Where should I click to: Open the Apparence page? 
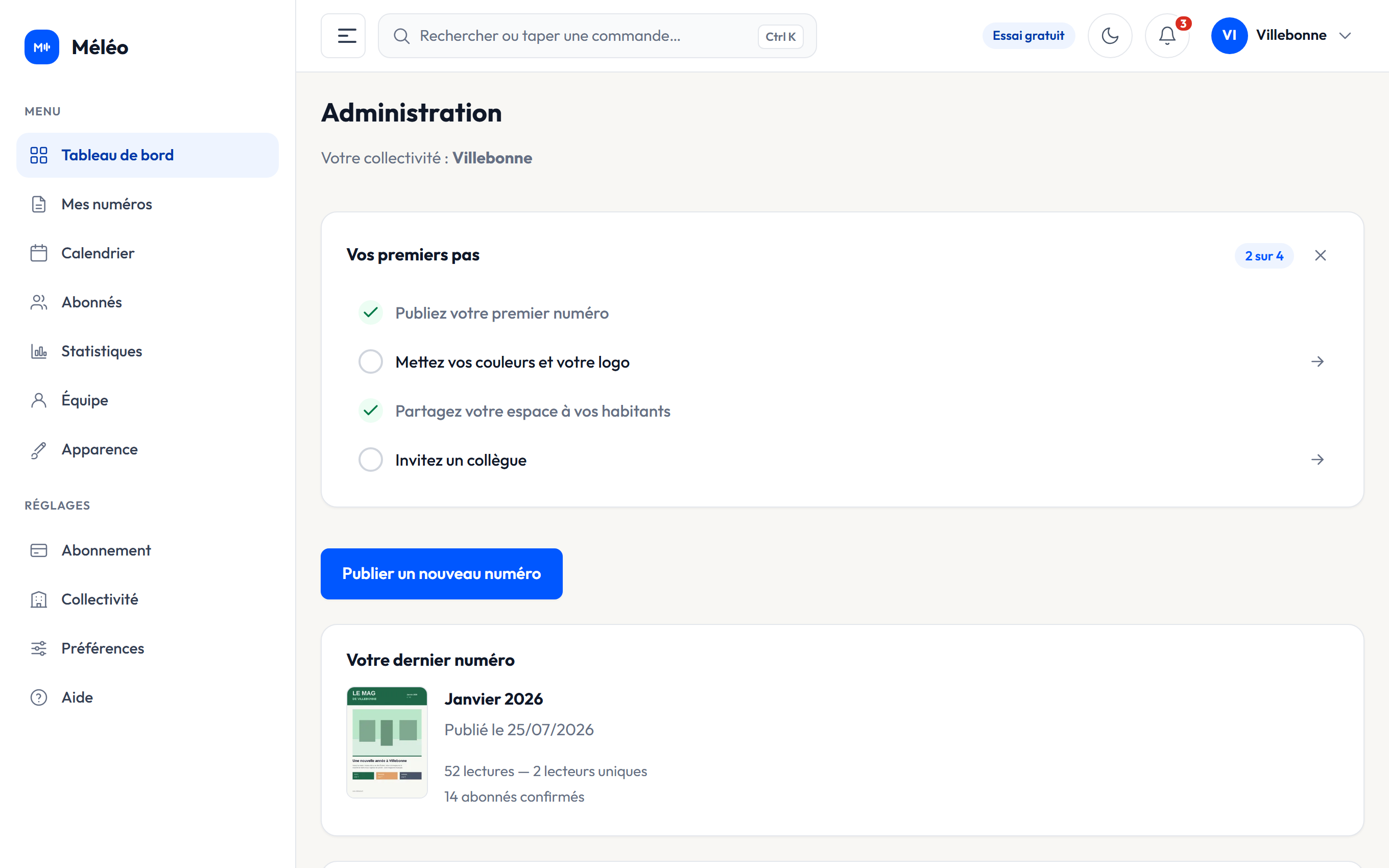click(148, 449)
